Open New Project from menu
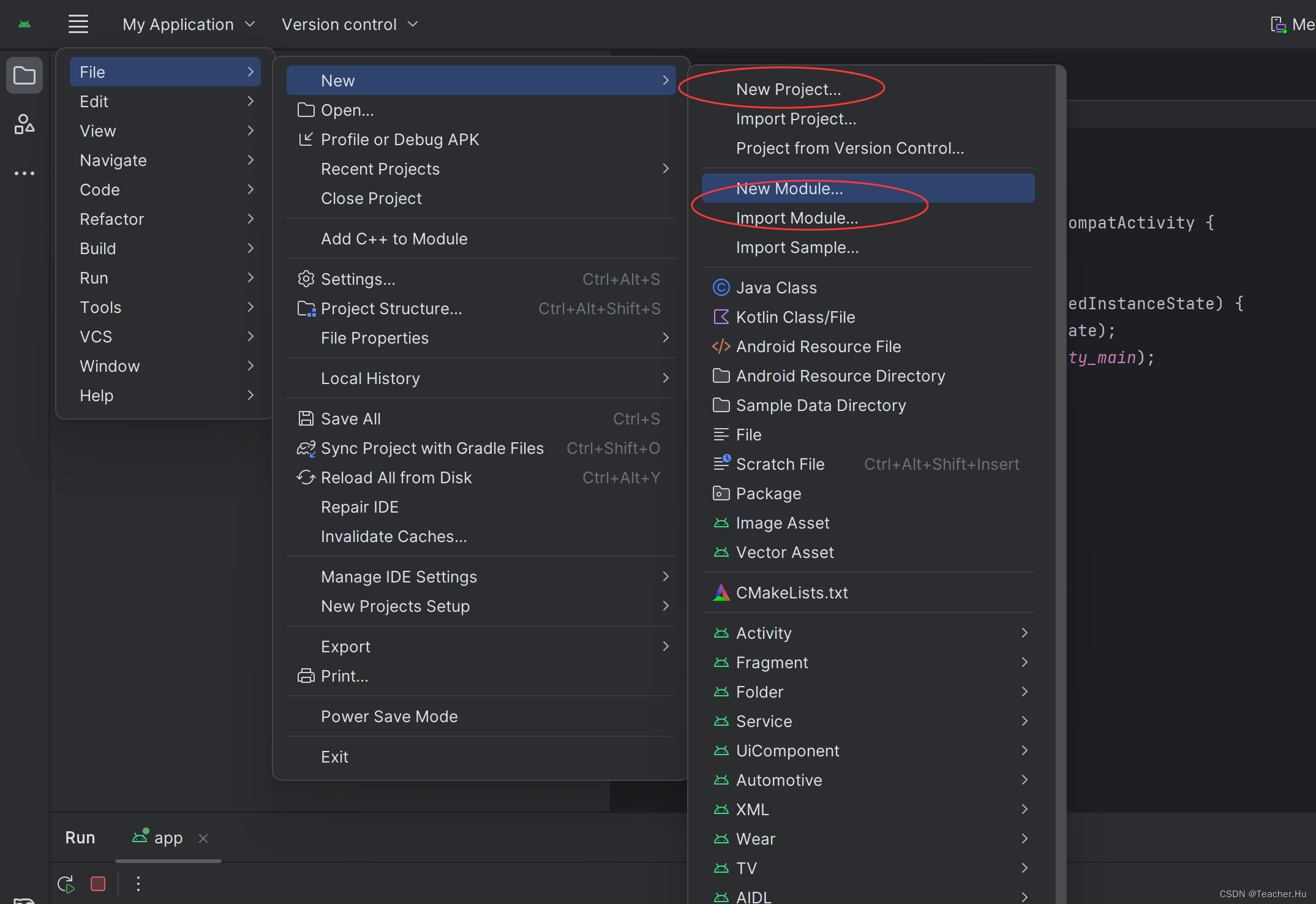This screenshot has height=904, width=1316. point(789,89)
